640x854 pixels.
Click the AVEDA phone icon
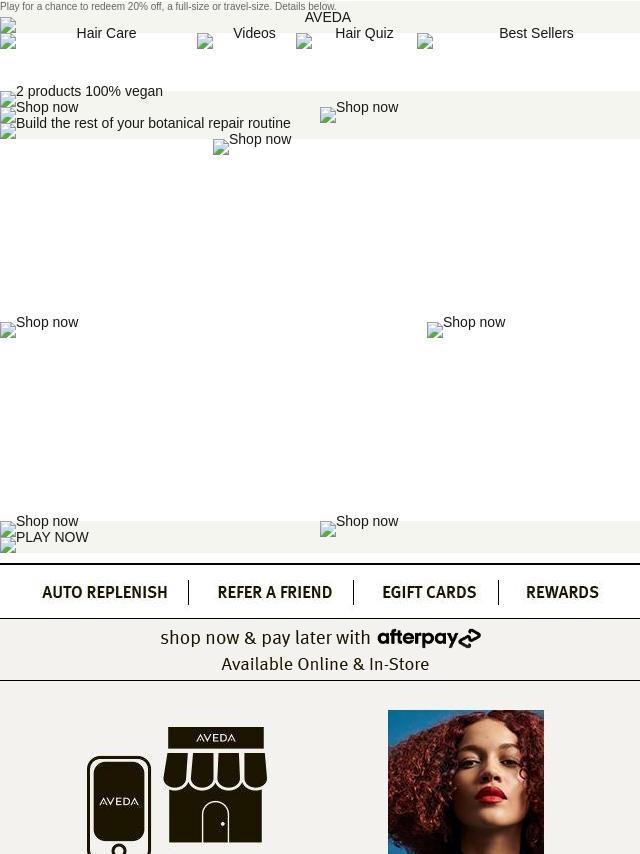coord(119,805)
